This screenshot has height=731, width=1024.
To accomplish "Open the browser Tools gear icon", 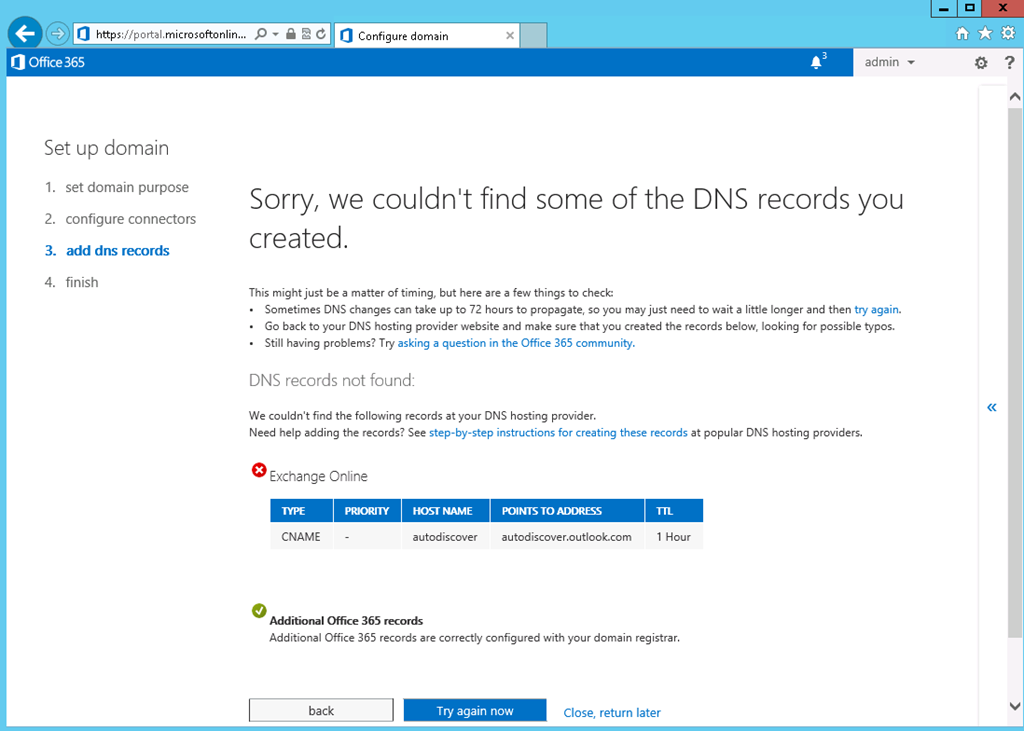I will (1008, 33).
